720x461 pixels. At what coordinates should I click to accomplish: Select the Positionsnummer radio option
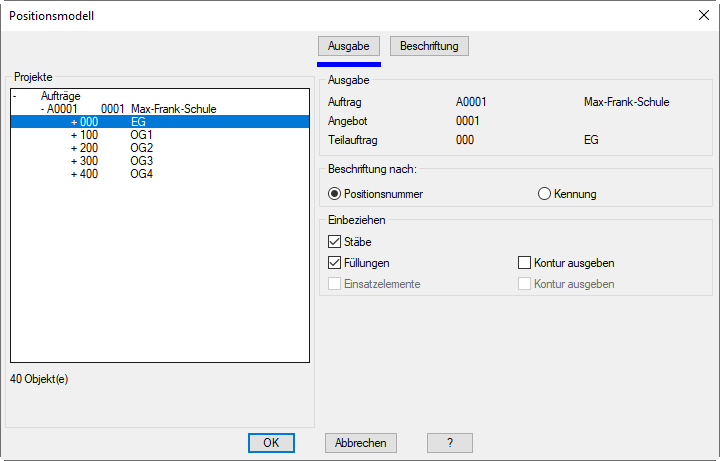point(335,194)
